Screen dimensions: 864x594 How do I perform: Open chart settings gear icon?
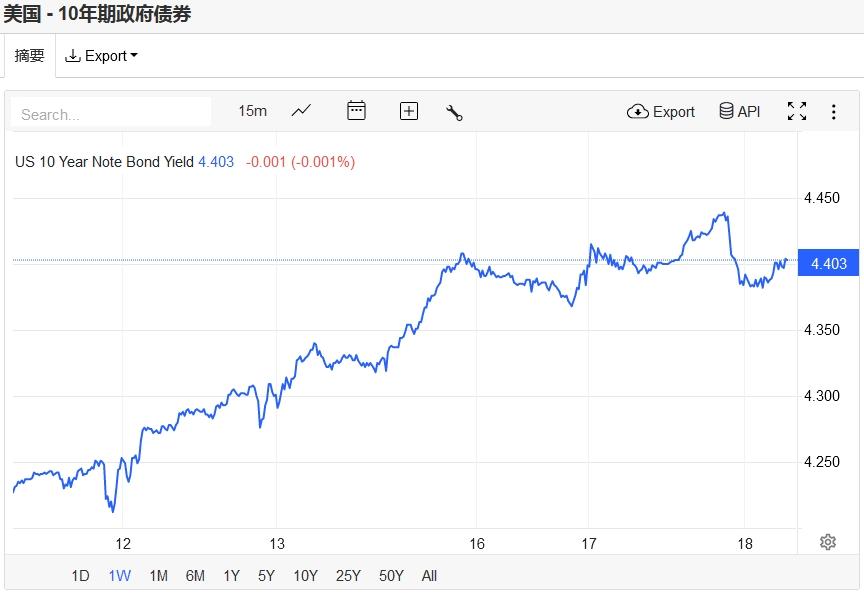click(827, 542)
